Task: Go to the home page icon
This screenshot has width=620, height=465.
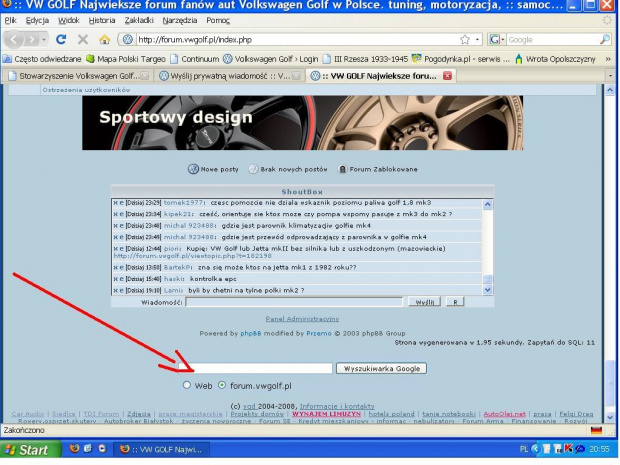Action: pos(105,39)
